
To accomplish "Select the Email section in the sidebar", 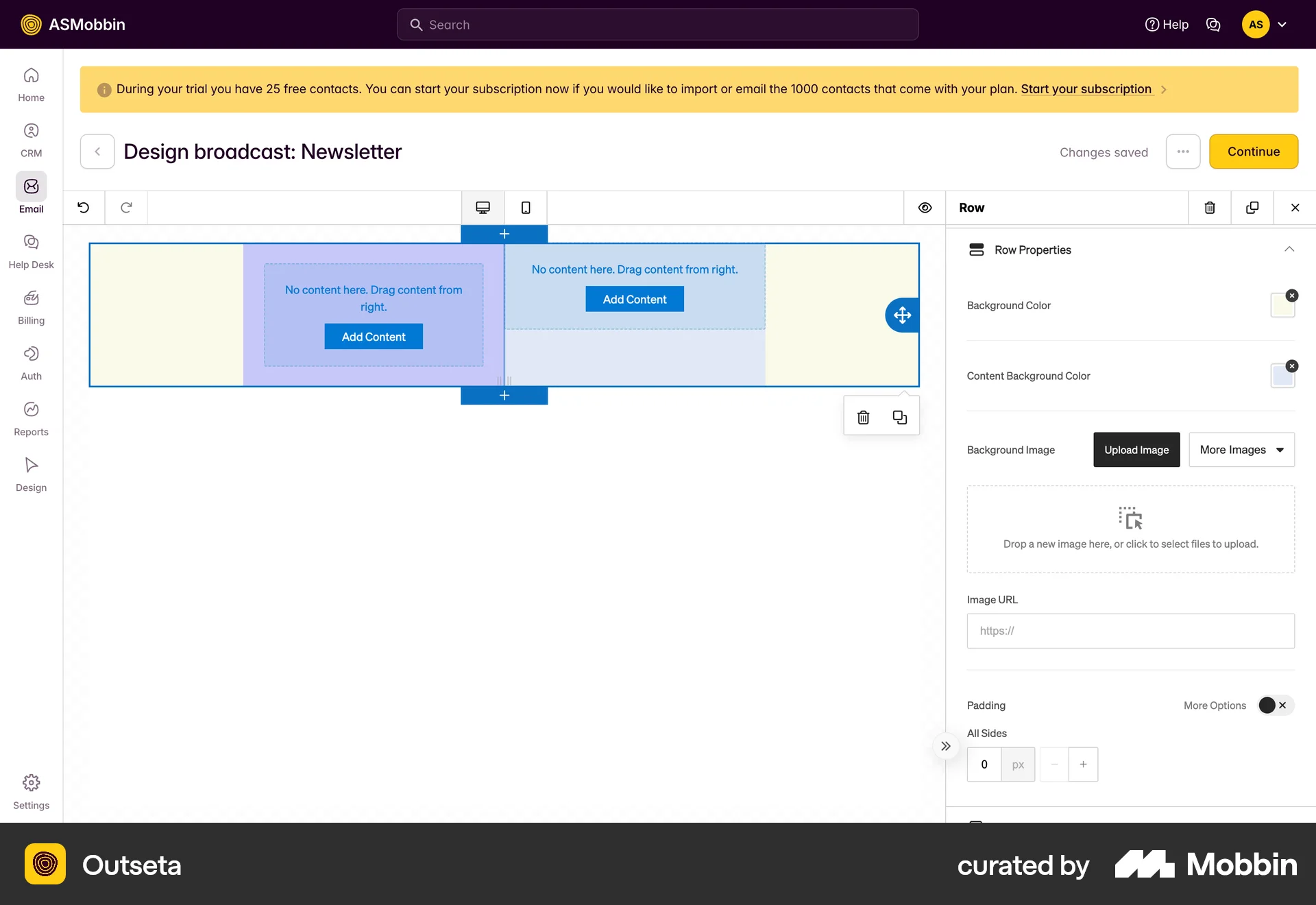I will 31,194.
